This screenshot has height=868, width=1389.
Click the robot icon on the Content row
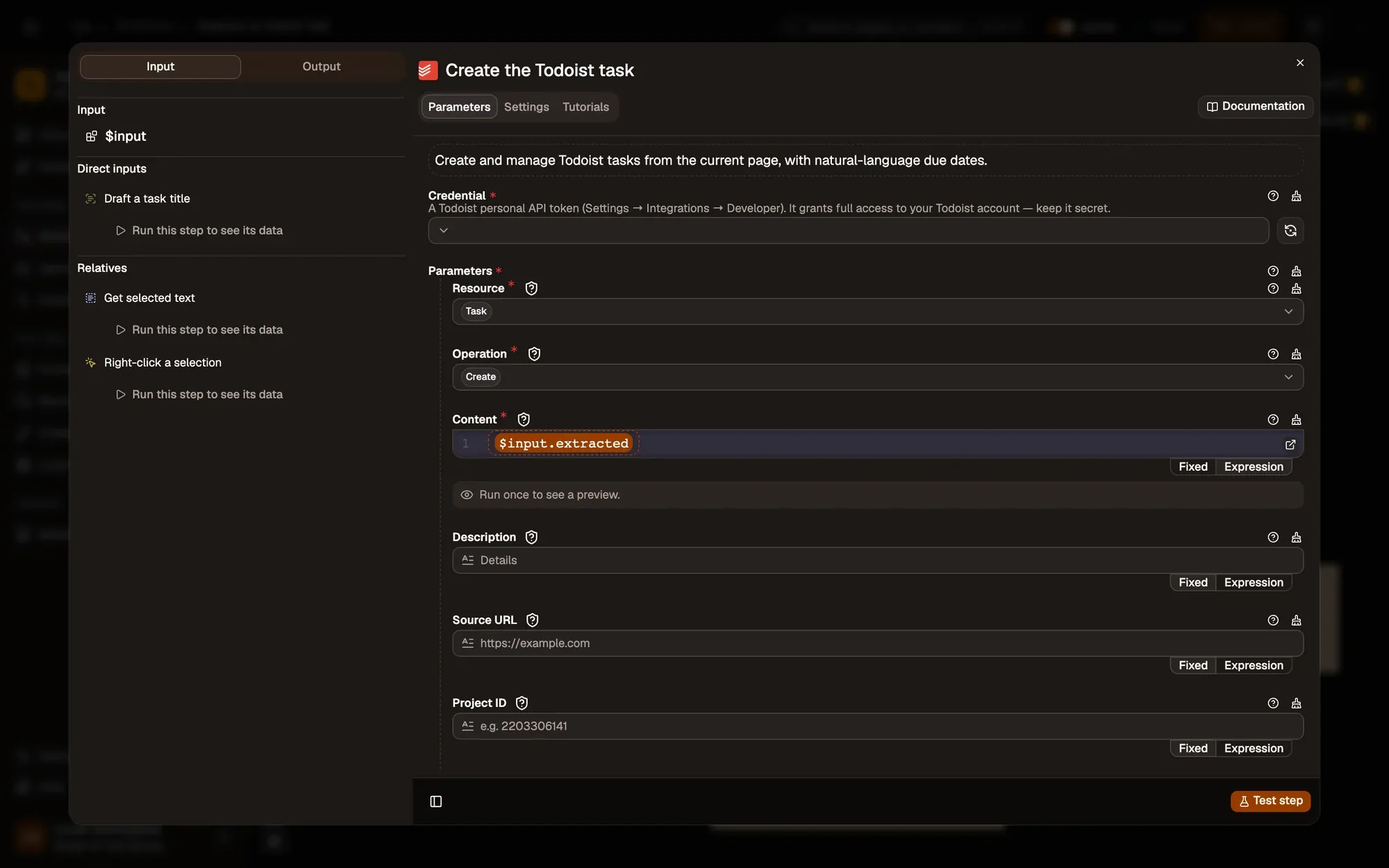(1296, 419)
